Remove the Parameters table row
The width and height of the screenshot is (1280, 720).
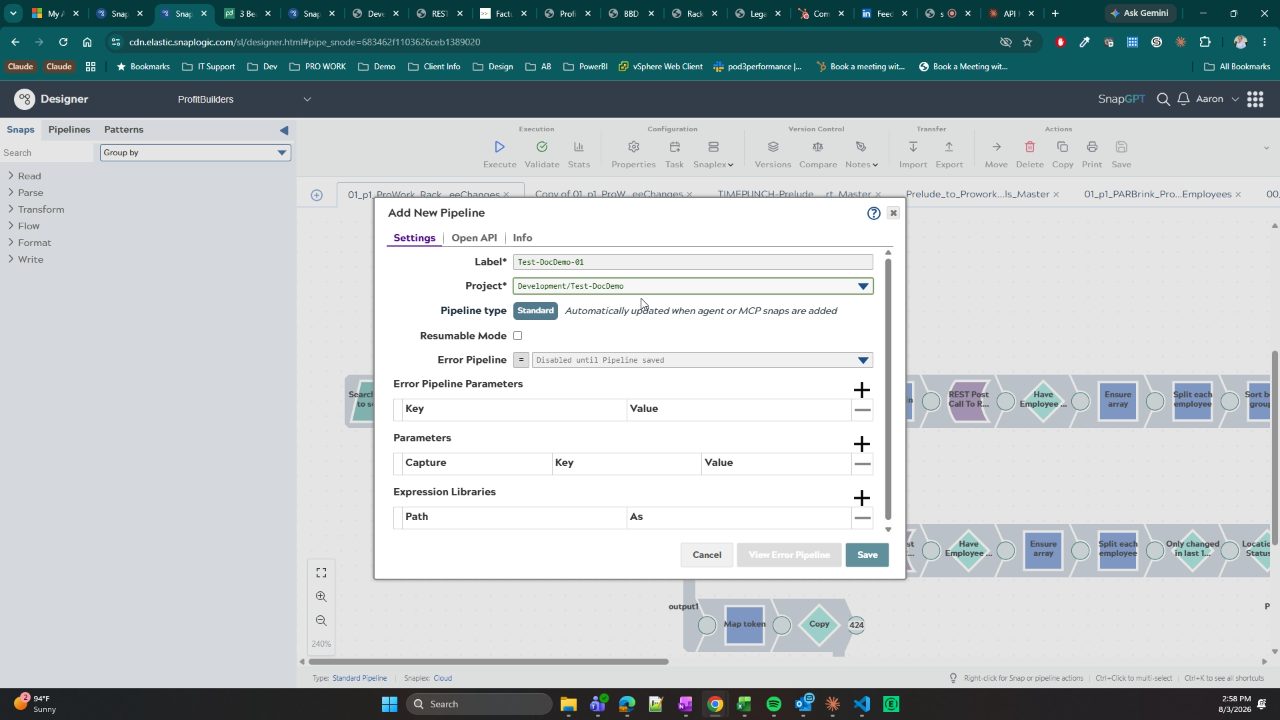(862, 463)
